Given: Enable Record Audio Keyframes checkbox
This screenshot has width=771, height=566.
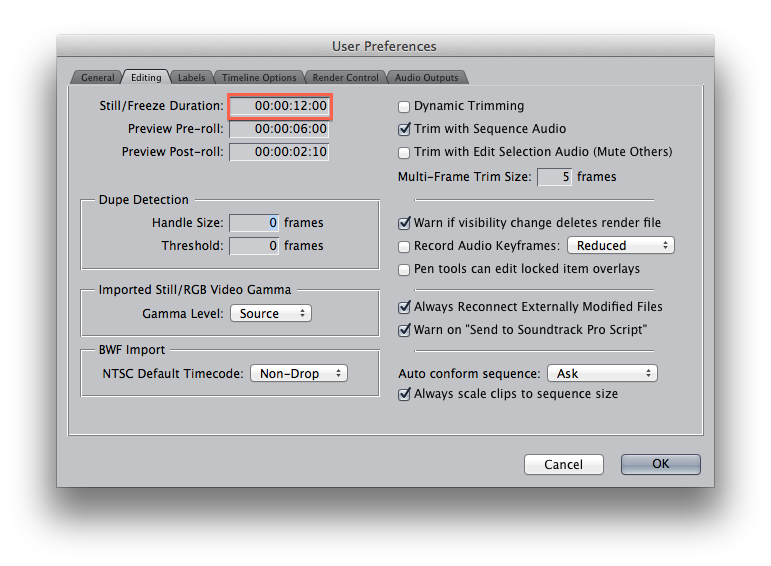Looking at the screenshot, I should tap(404, 246).
